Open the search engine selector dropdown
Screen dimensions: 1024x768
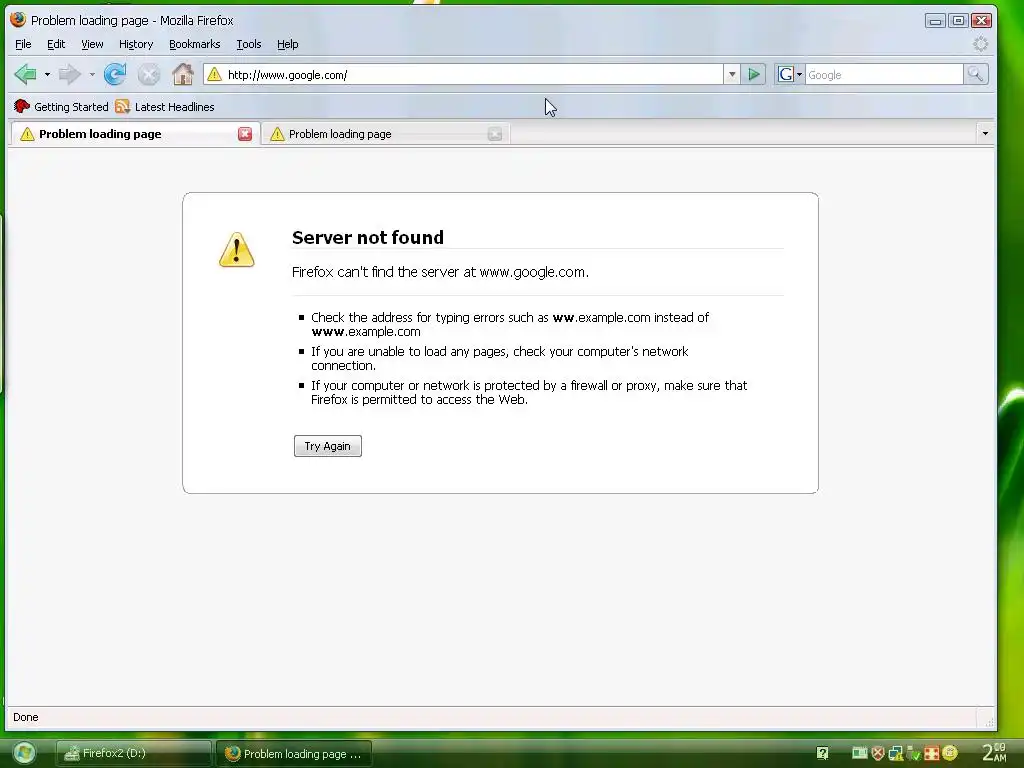(x=790, y=74)
